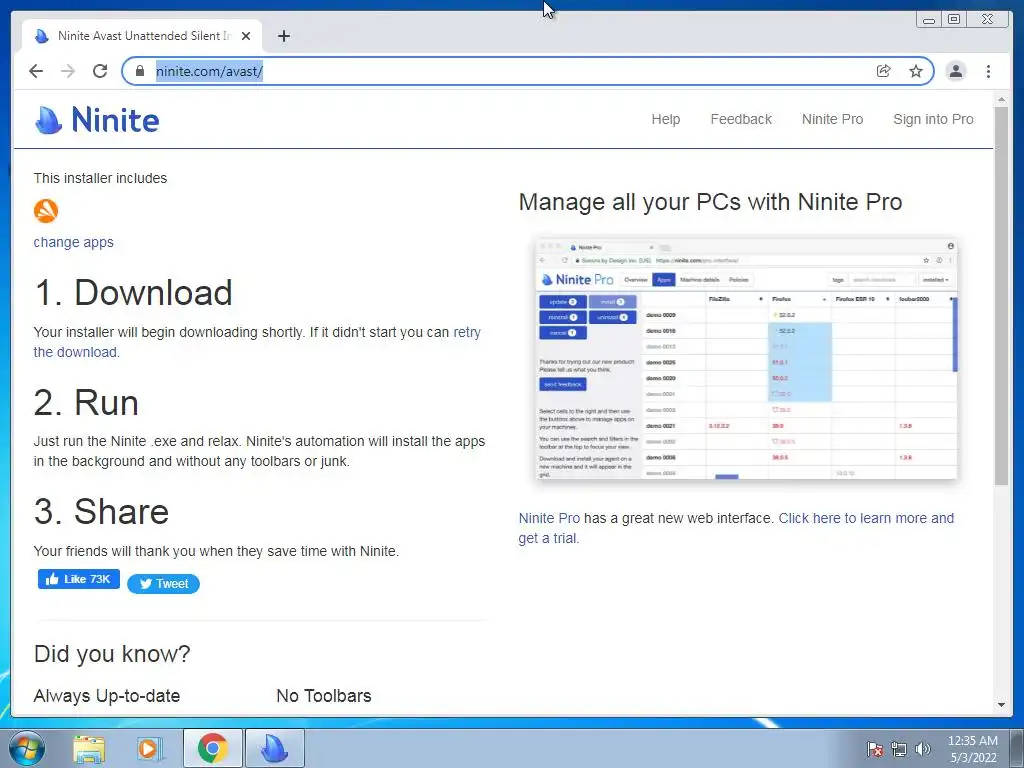The width and height of the screenshot is (1024, 768).
Task: Open the Windows Start menu
Action: coord(26,748)
